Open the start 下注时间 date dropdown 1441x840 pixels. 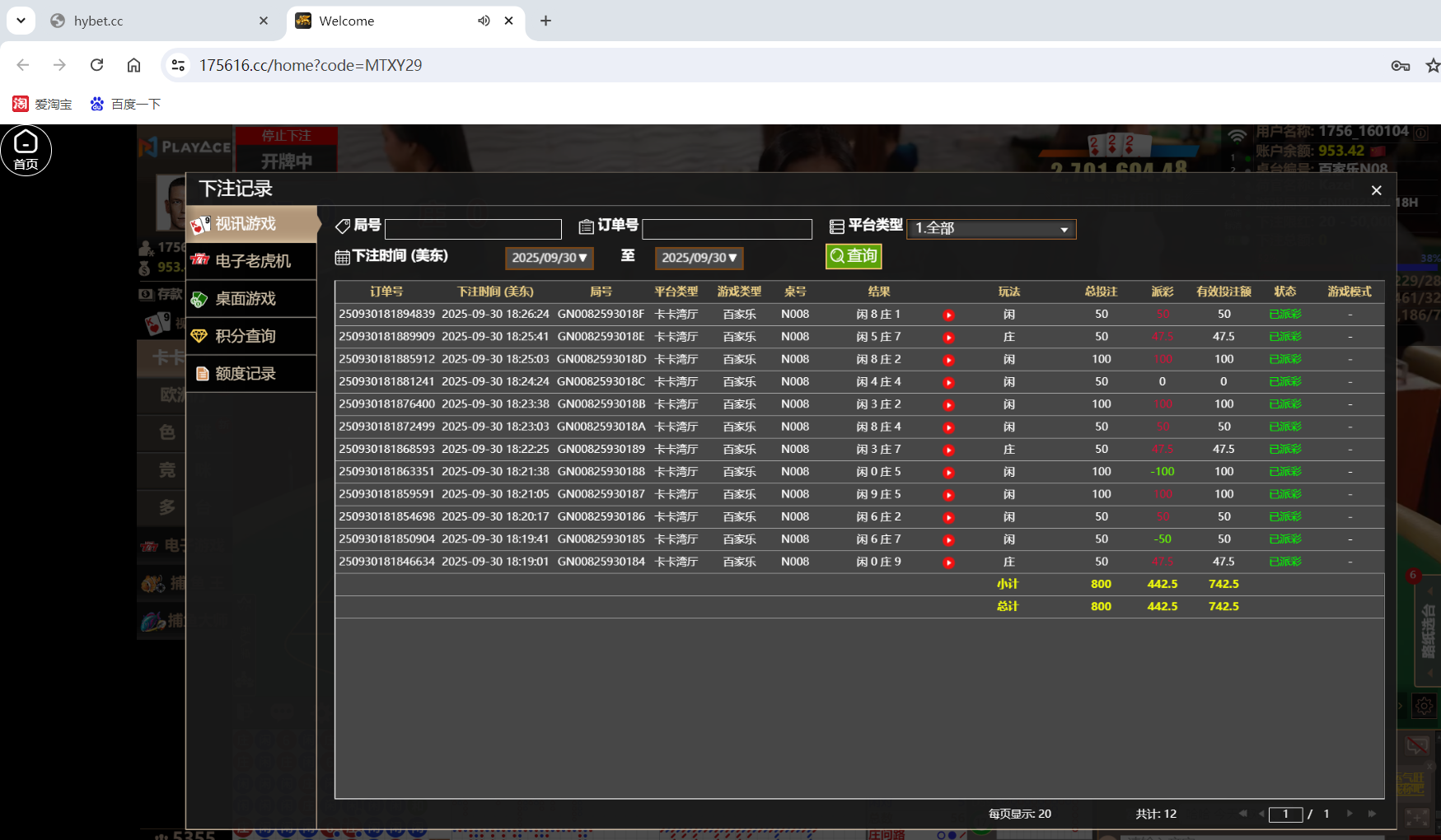(x=549, y=258)
